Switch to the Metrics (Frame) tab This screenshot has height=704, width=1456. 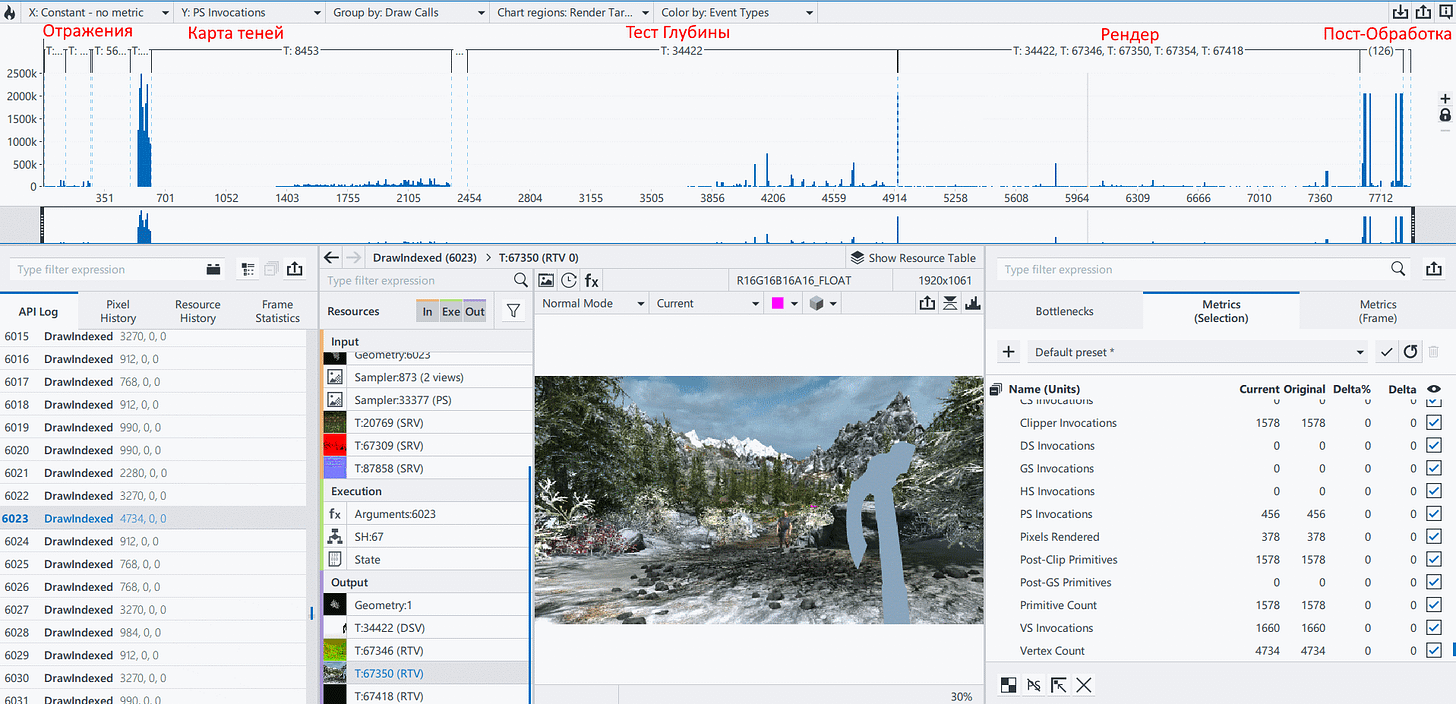[1378, 311]
